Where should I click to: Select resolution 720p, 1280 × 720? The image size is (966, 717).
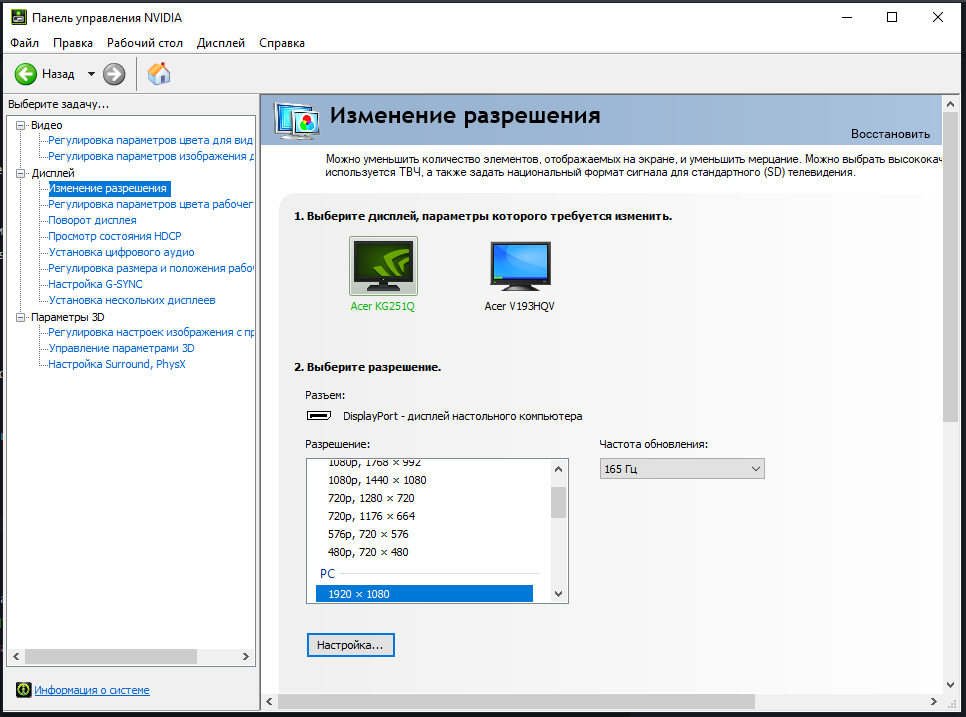[x=371, y=498]
